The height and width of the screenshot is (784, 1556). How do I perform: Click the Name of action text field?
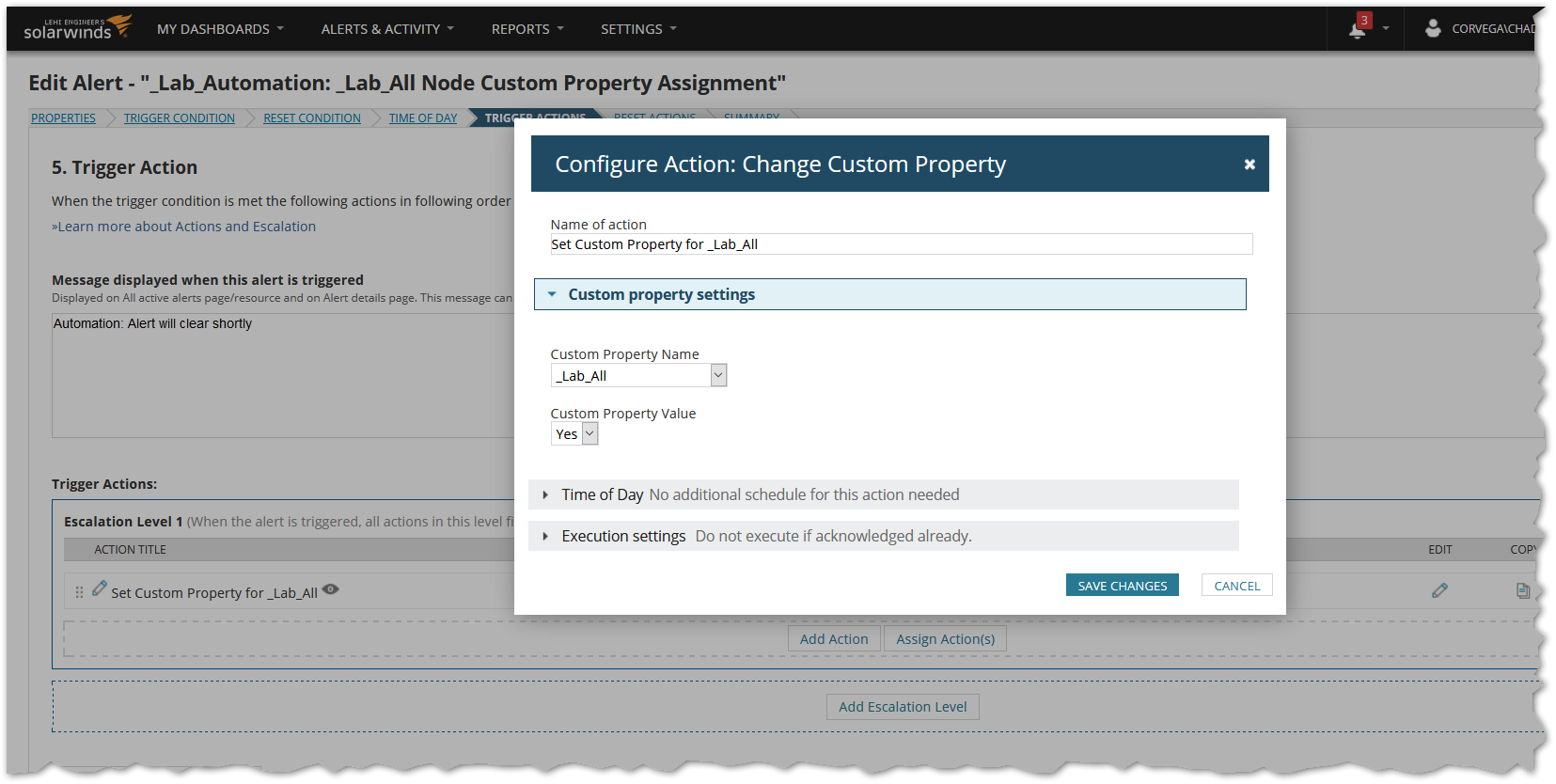[x=901, y=244]
